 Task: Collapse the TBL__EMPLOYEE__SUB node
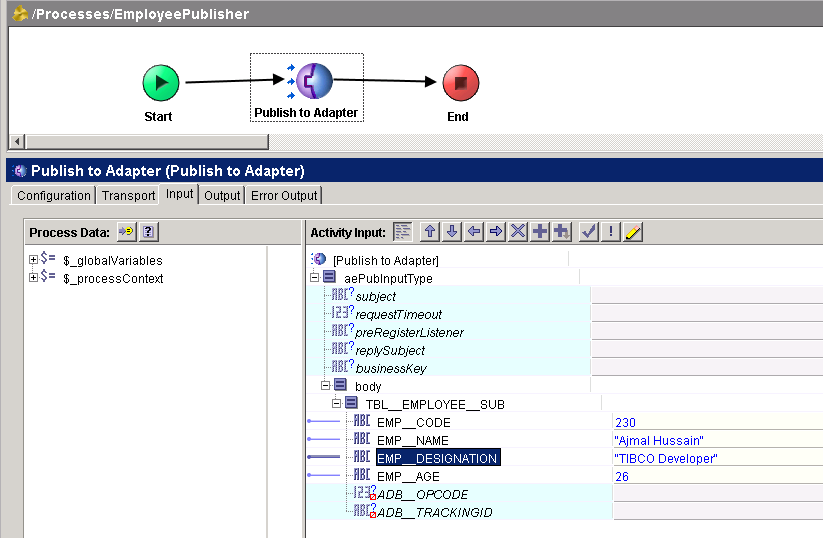[336, 403]
